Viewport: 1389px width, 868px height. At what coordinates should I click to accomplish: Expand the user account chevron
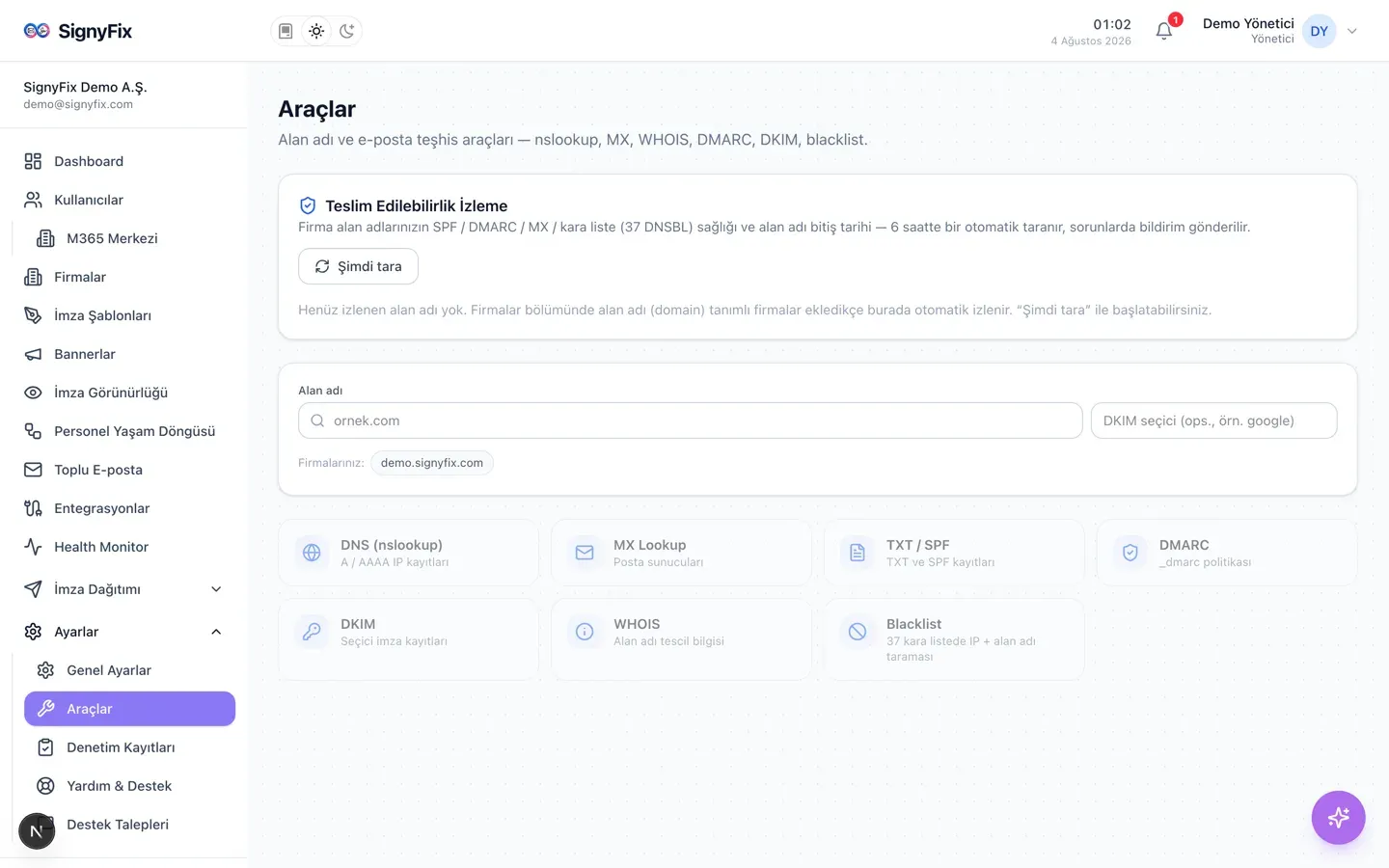click(x=1352, y=31)
